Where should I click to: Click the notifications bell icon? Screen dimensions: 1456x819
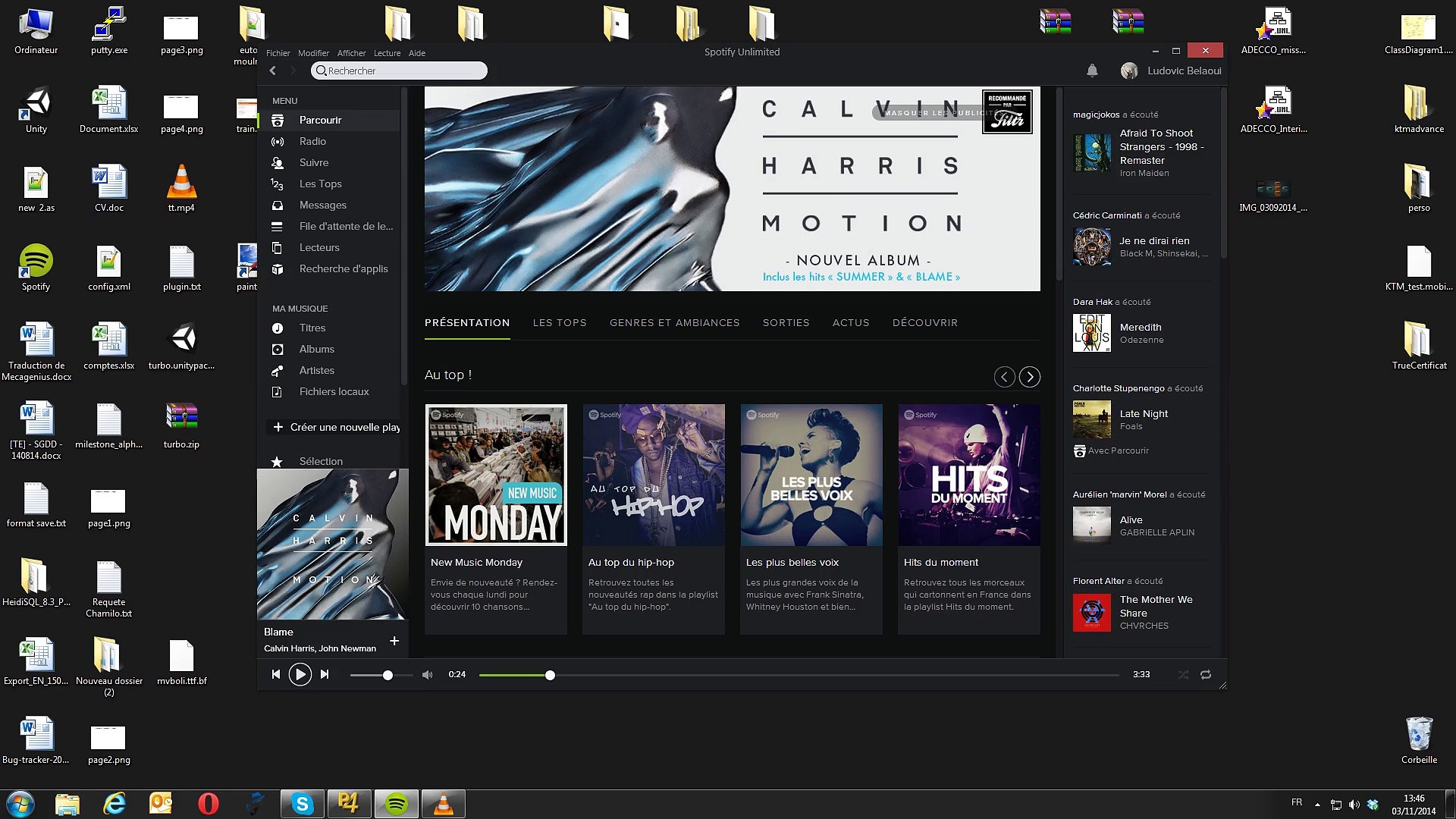click(1092, 71)
